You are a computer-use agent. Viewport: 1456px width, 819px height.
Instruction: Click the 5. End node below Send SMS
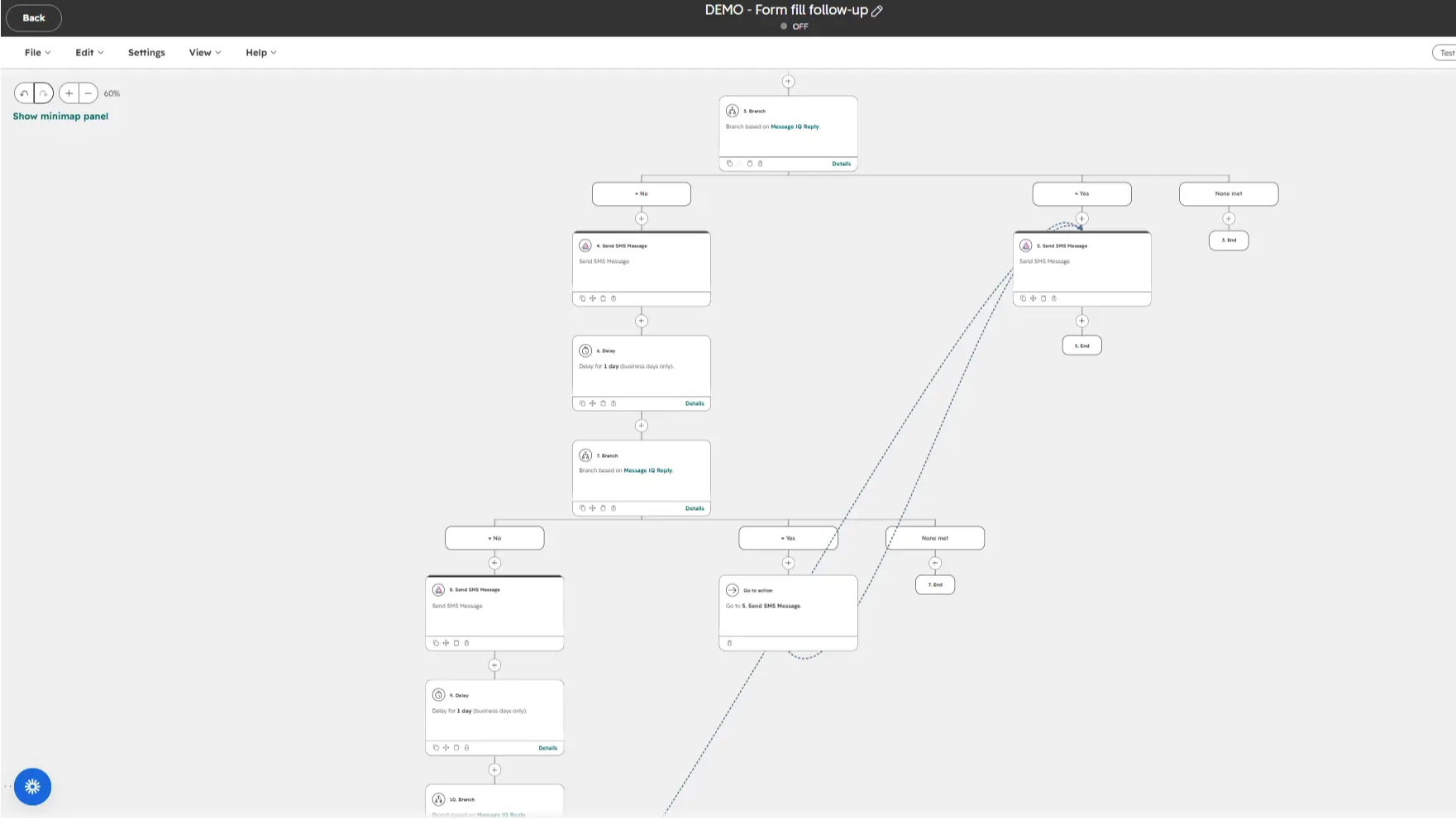click(x=1081, y=345)
